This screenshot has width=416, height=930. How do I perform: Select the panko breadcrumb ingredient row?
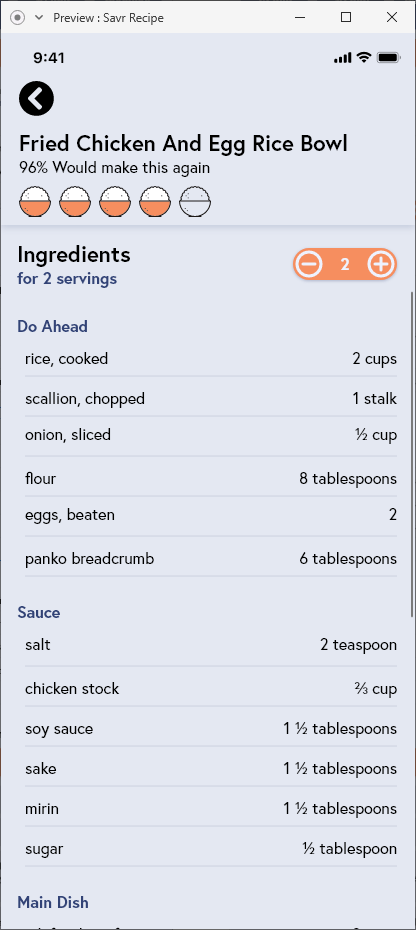click(x=211, y=559)
